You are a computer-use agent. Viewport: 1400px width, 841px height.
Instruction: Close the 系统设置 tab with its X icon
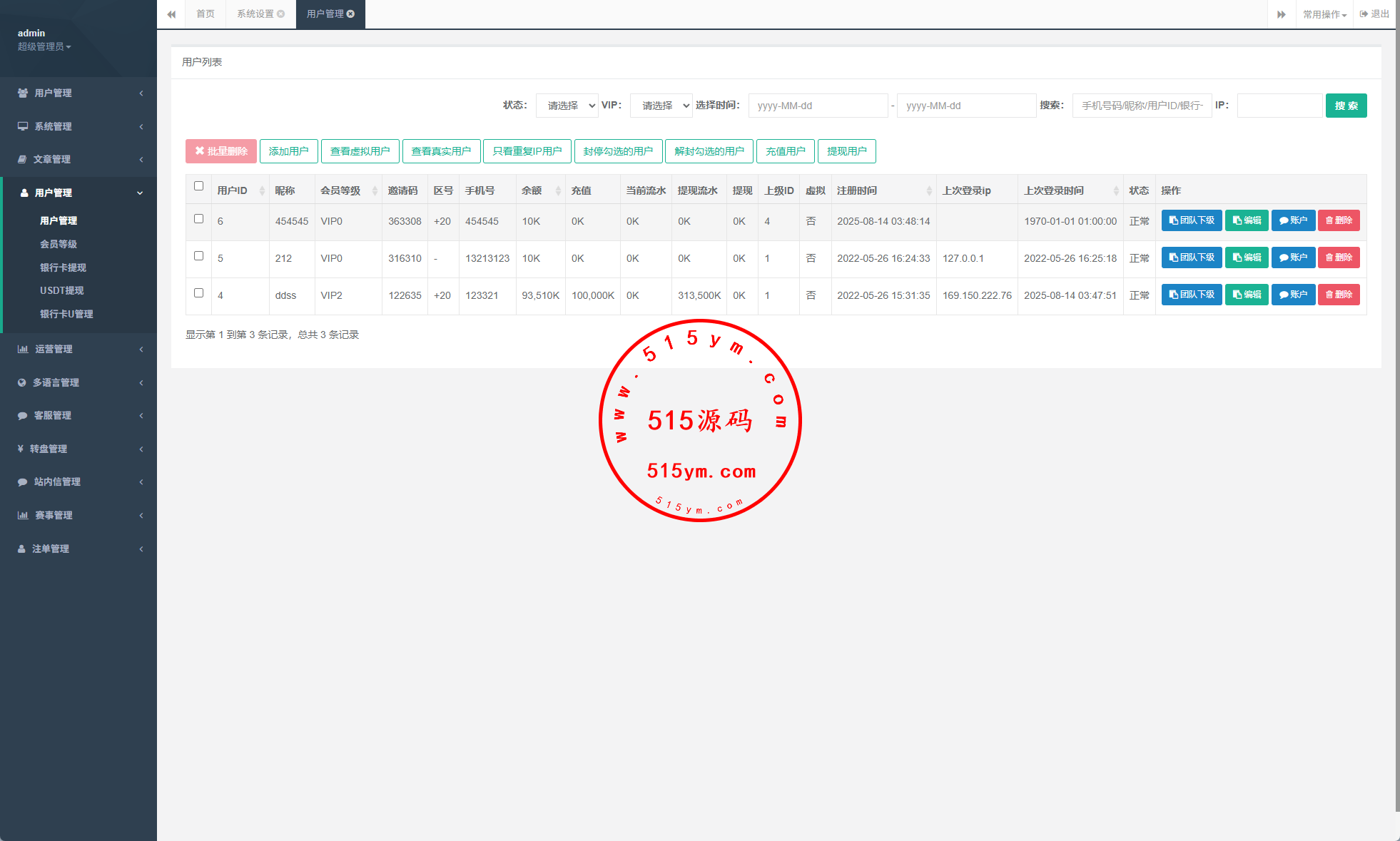[x=281, y=14]
